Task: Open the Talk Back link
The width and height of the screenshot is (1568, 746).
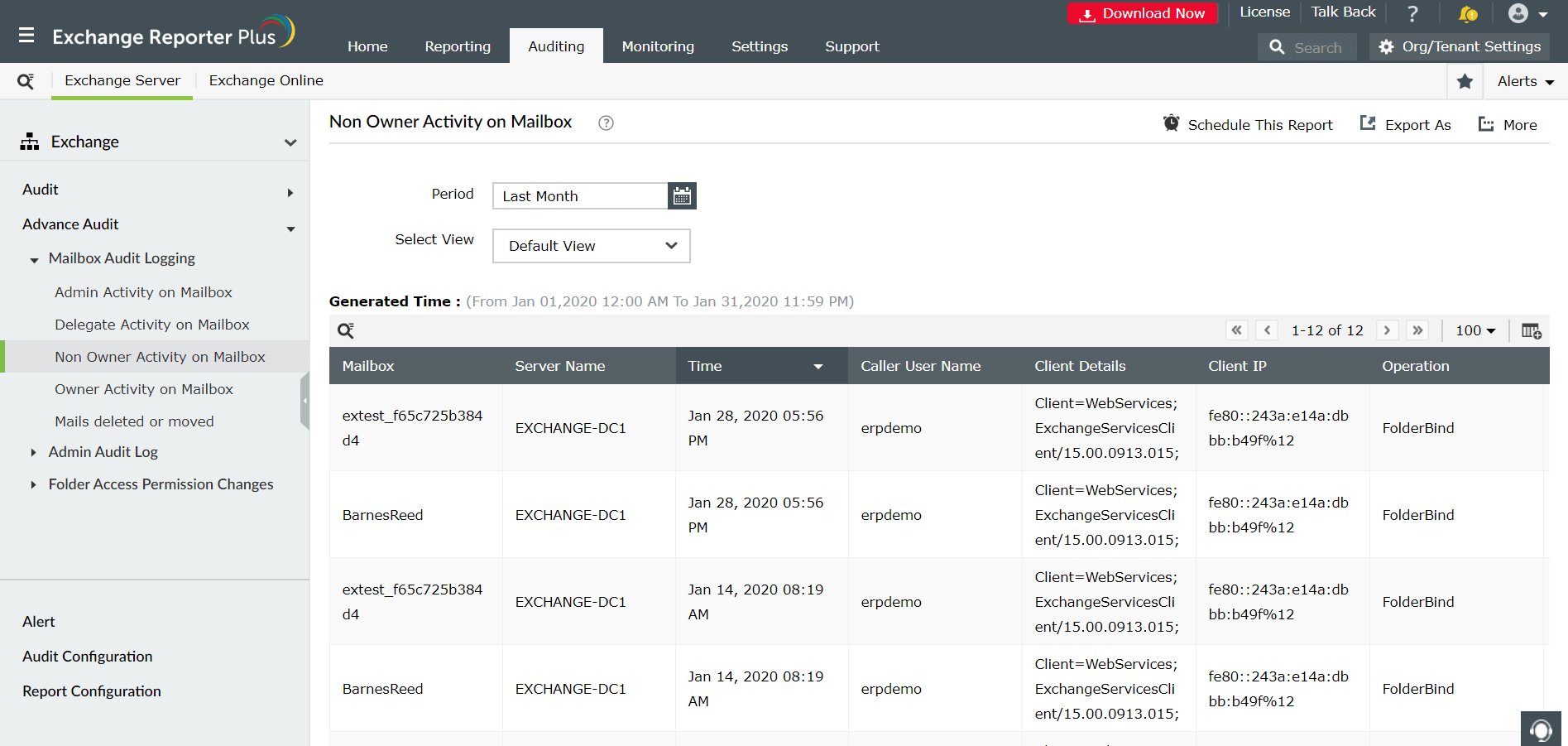Action: [1343, 12]
